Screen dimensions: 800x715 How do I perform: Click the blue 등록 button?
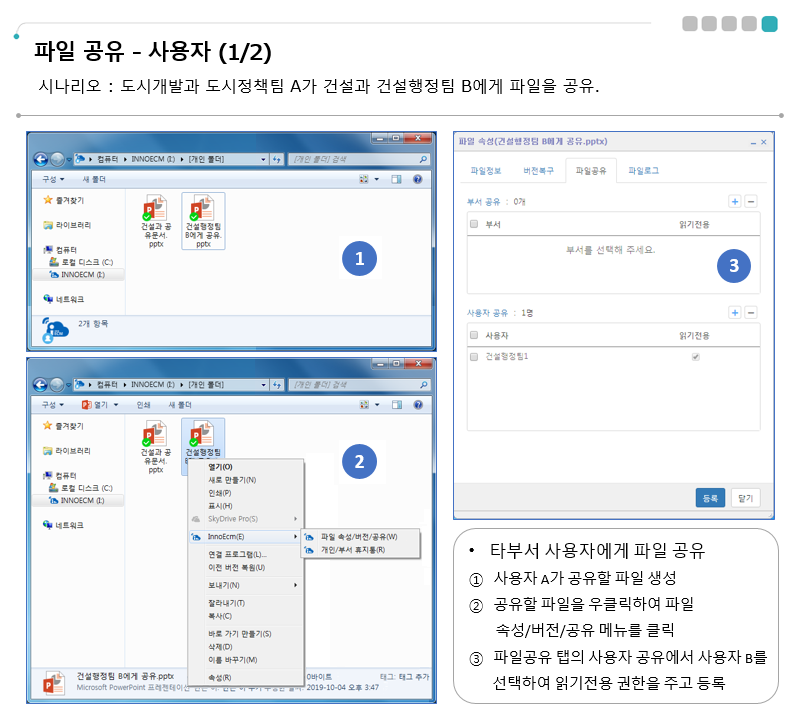tap(710, 497)
